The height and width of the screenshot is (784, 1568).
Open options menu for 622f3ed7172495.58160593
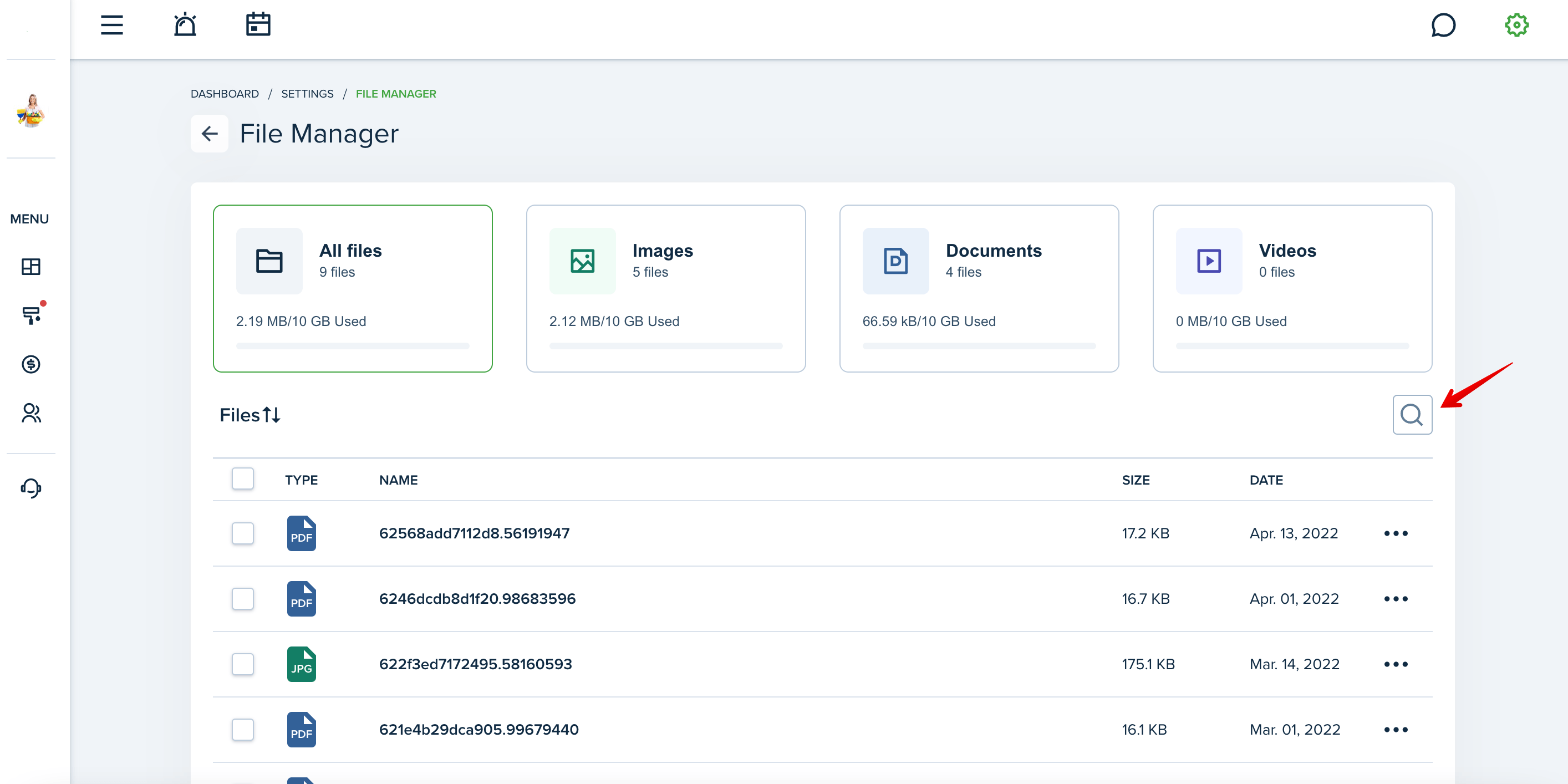1396,664
